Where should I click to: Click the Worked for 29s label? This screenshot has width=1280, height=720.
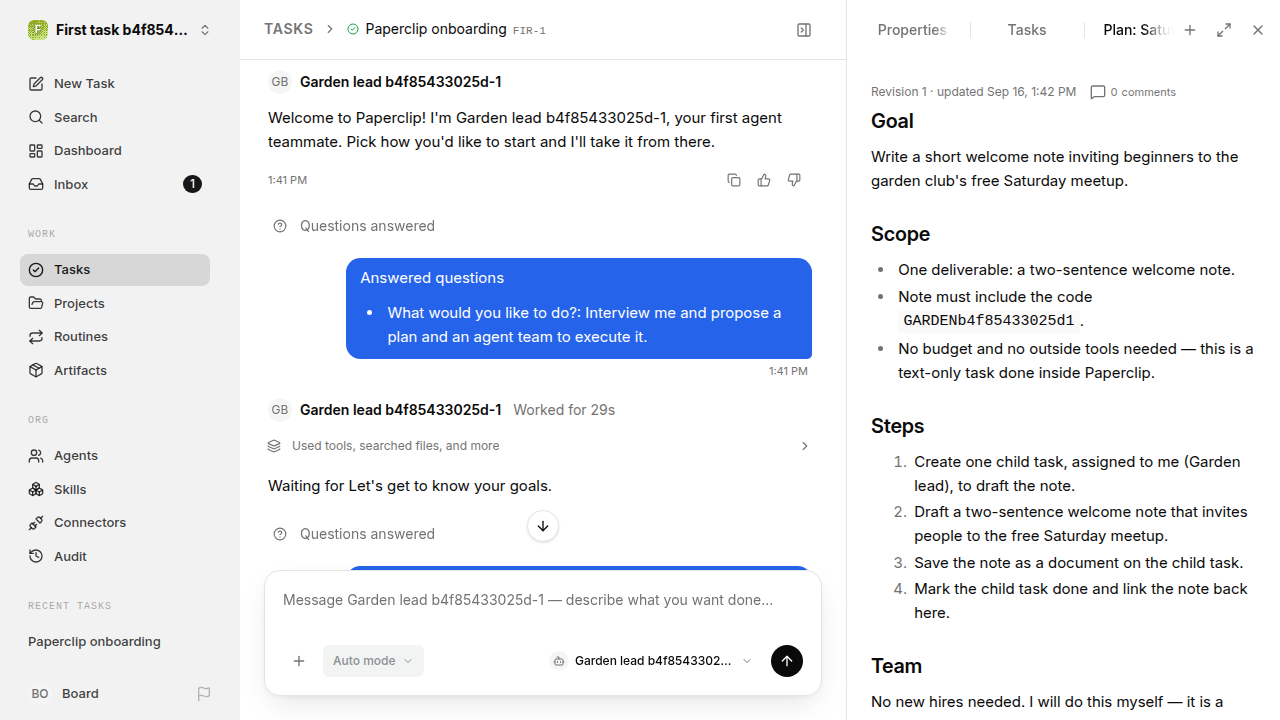564,410
